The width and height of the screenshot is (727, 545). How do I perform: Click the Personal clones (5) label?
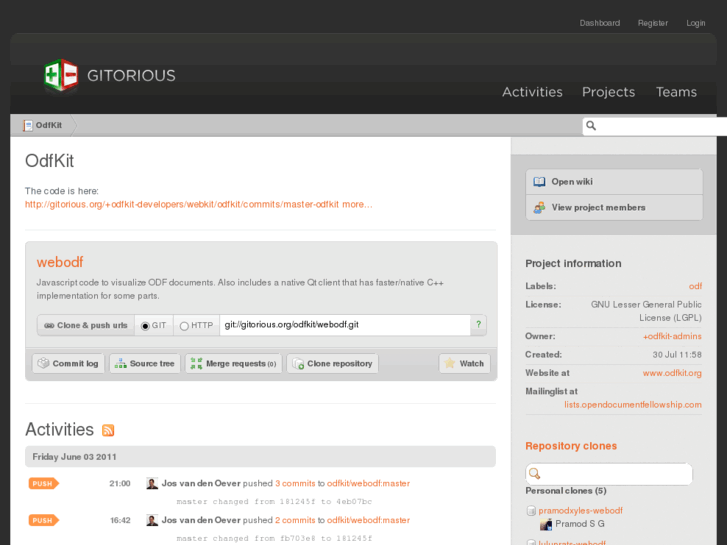pyautogui.click(x=566, y=491)
